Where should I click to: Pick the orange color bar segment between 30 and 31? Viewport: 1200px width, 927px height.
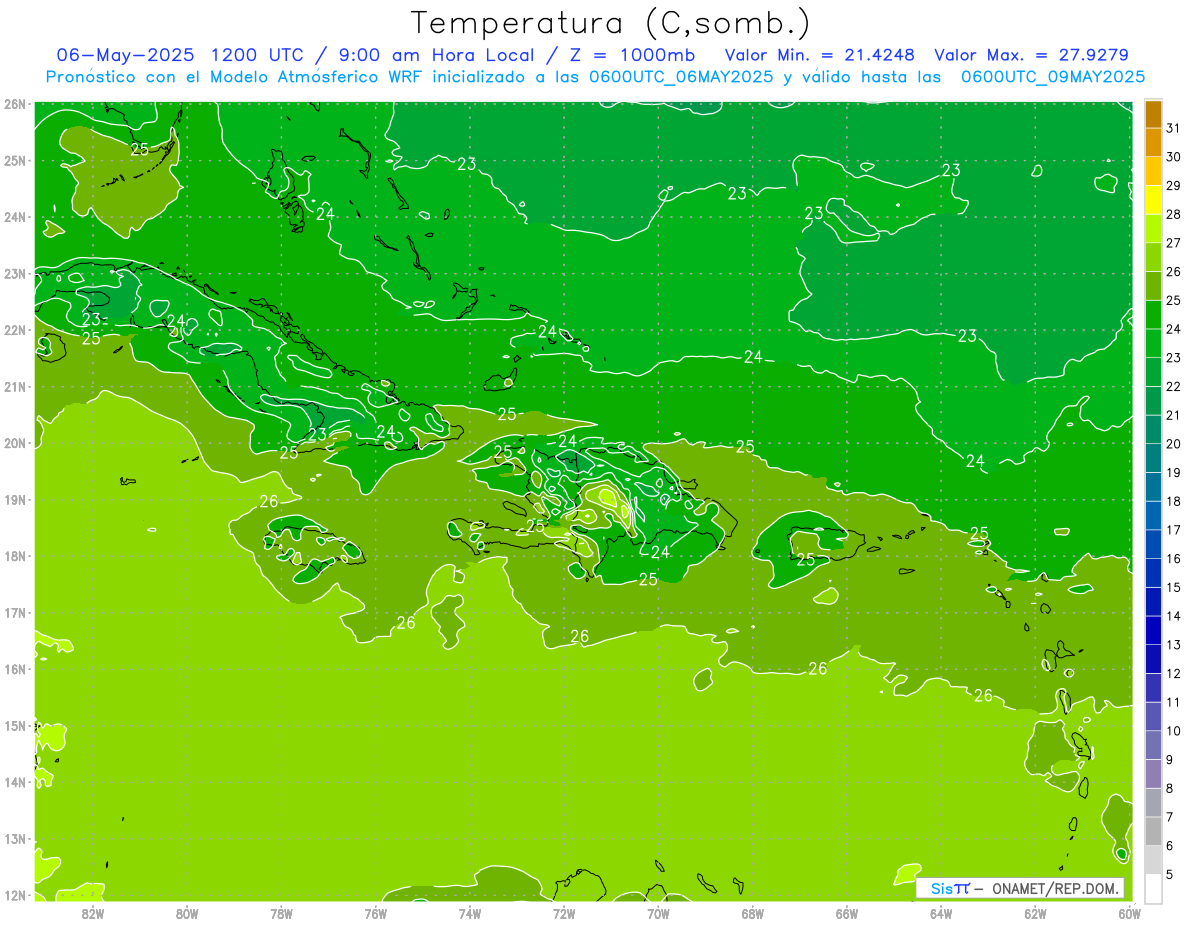(1153, 143)
